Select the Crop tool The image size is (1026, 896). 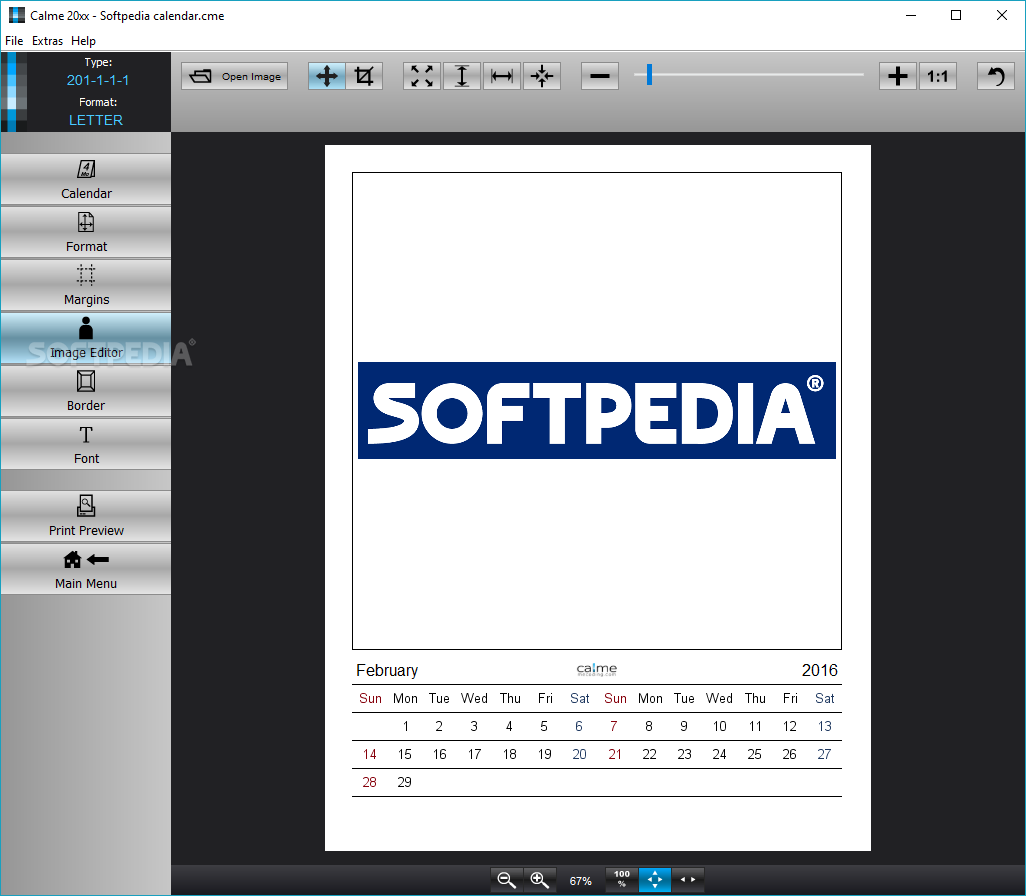click(x=364, y=76)
